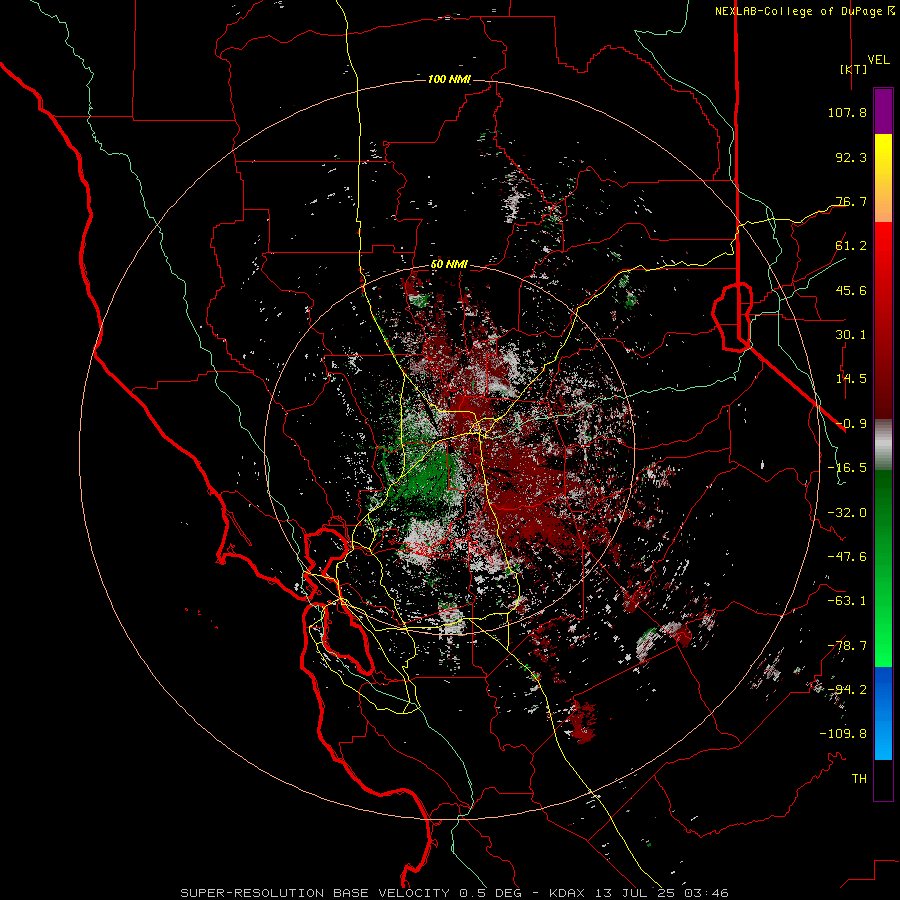Click the 100 NMI range ring label

tap(449, 79)
